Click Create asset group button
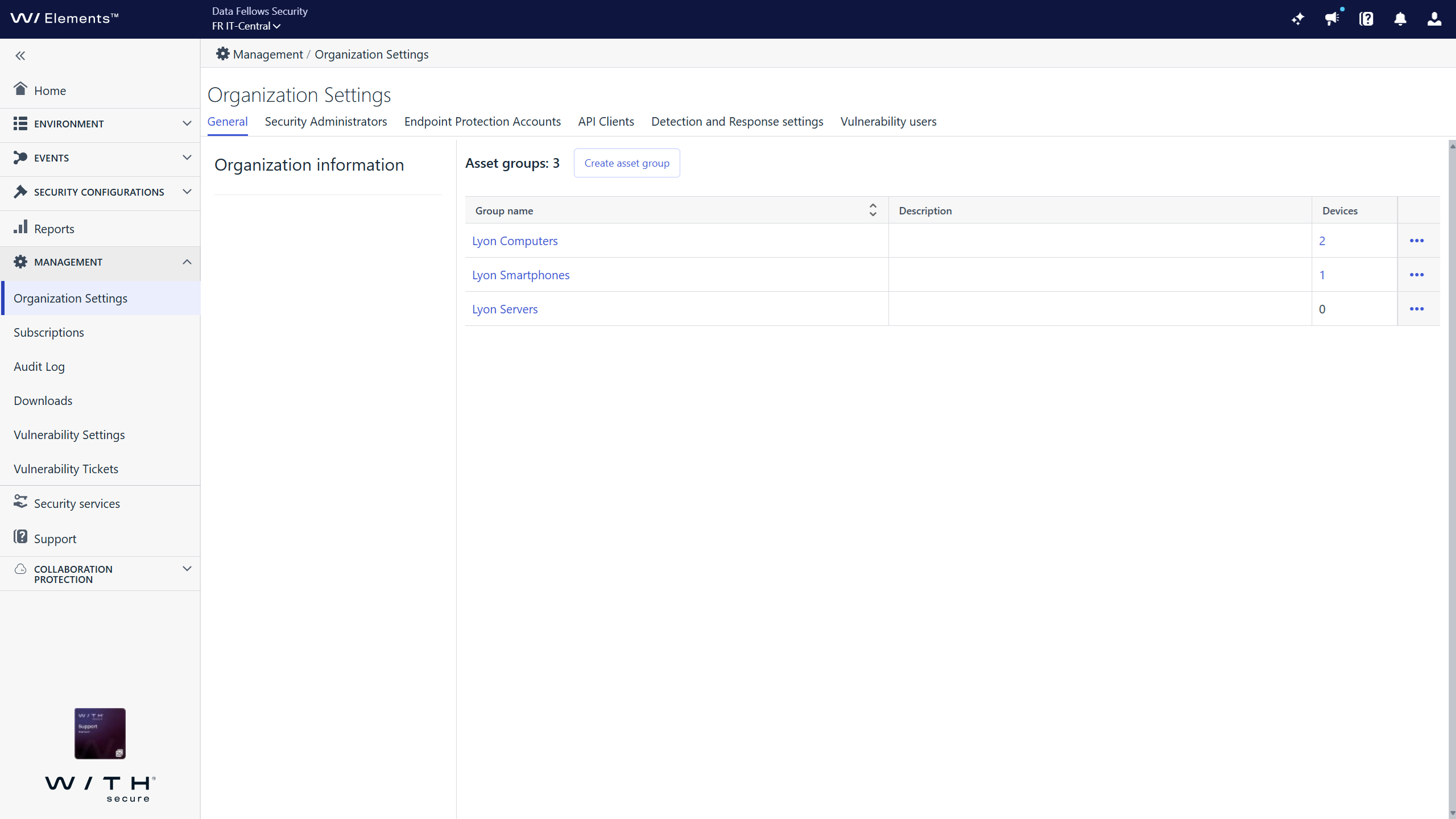Viewport: 1456px width, 819px height. click(627, 163)
